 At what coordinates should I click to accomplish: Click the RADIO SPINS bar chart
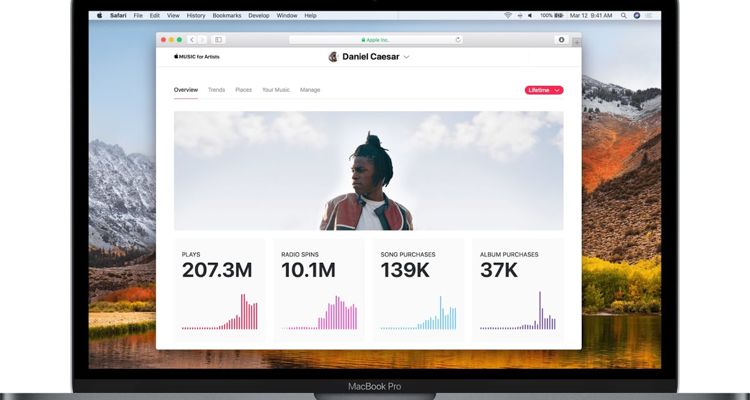[320, 312]
